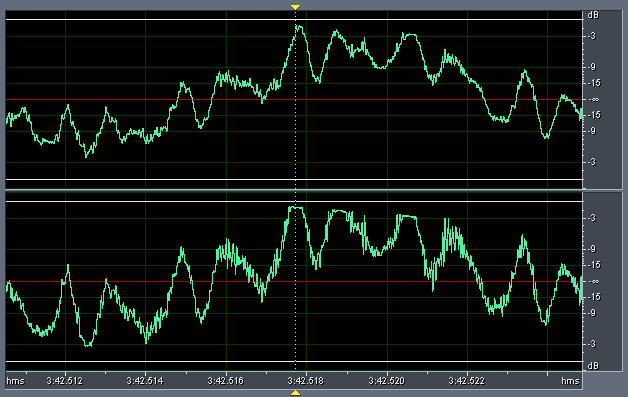Click the upper channel waveform peak at playhead

coord(298,28)
